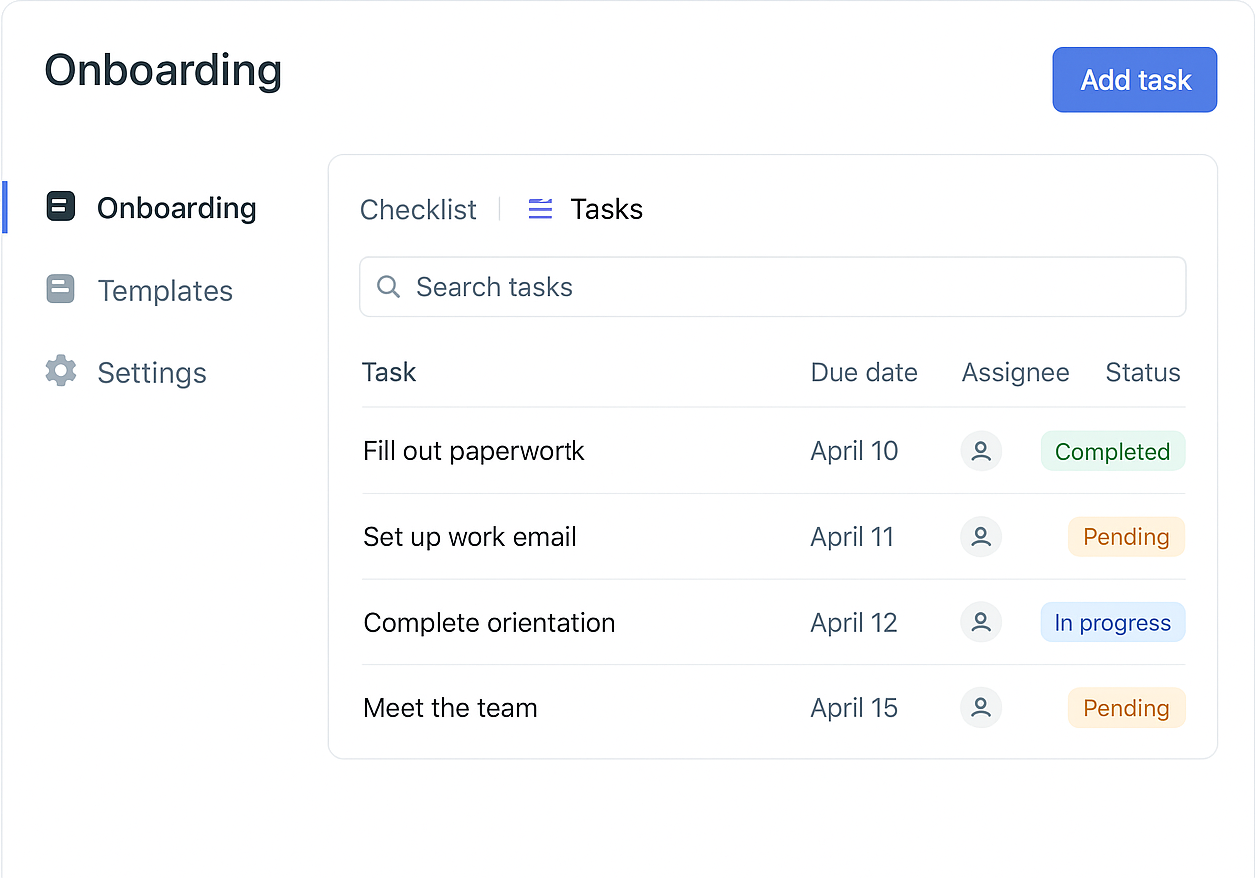
Task: Click the April 11 due date
Action: coord(852,537)
